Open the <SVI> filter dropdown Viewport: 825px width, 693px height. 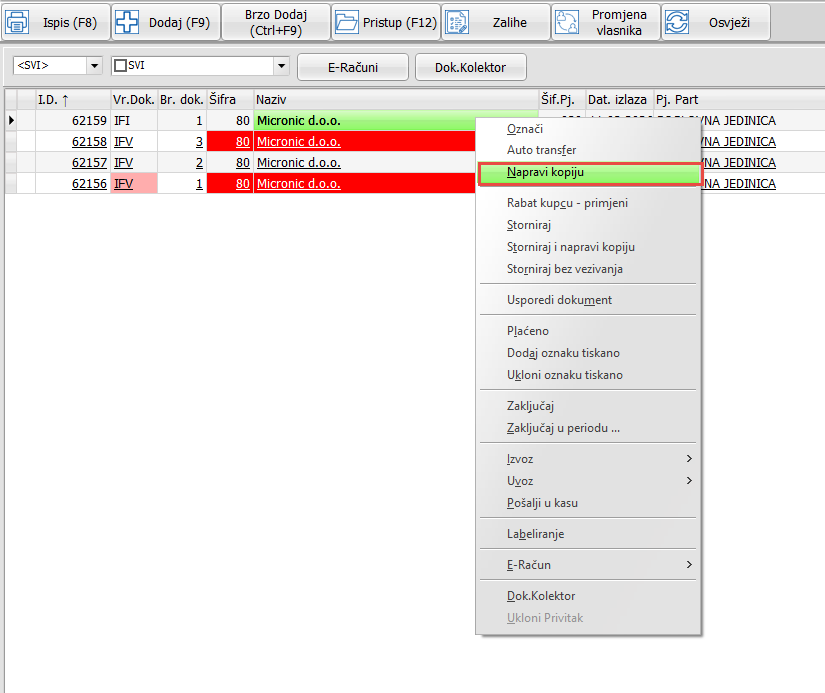(x=95, y=66)
